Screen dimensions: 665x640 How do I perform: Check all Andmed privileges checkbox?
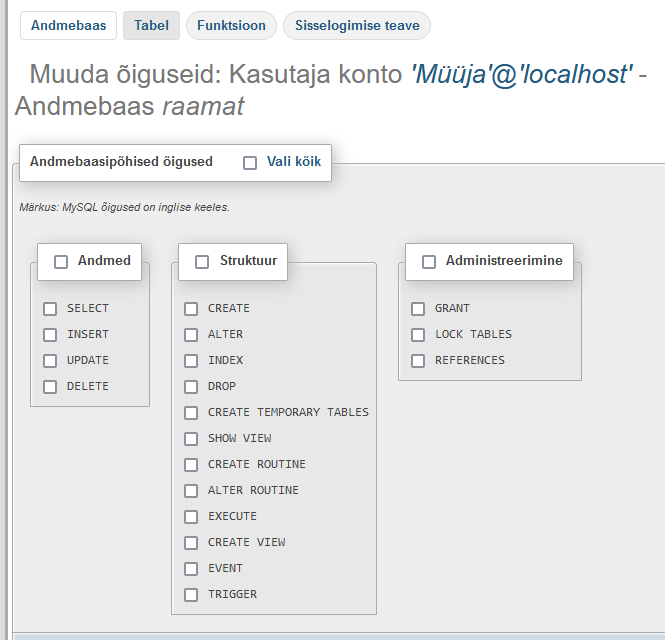tap(61, 262)
